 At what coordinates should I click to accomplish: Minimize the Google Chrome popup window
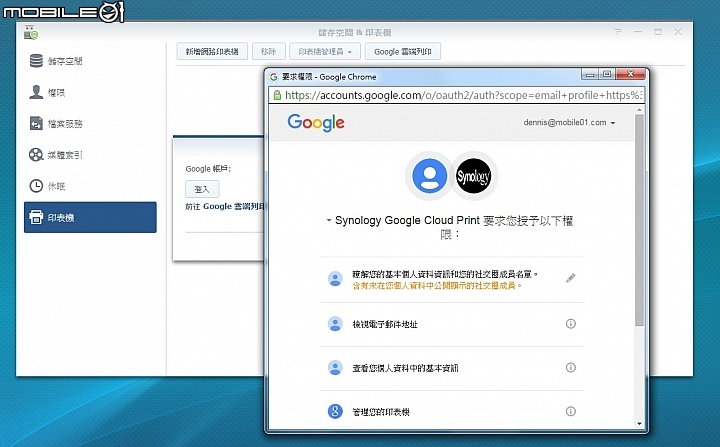[x=590, y=74]
